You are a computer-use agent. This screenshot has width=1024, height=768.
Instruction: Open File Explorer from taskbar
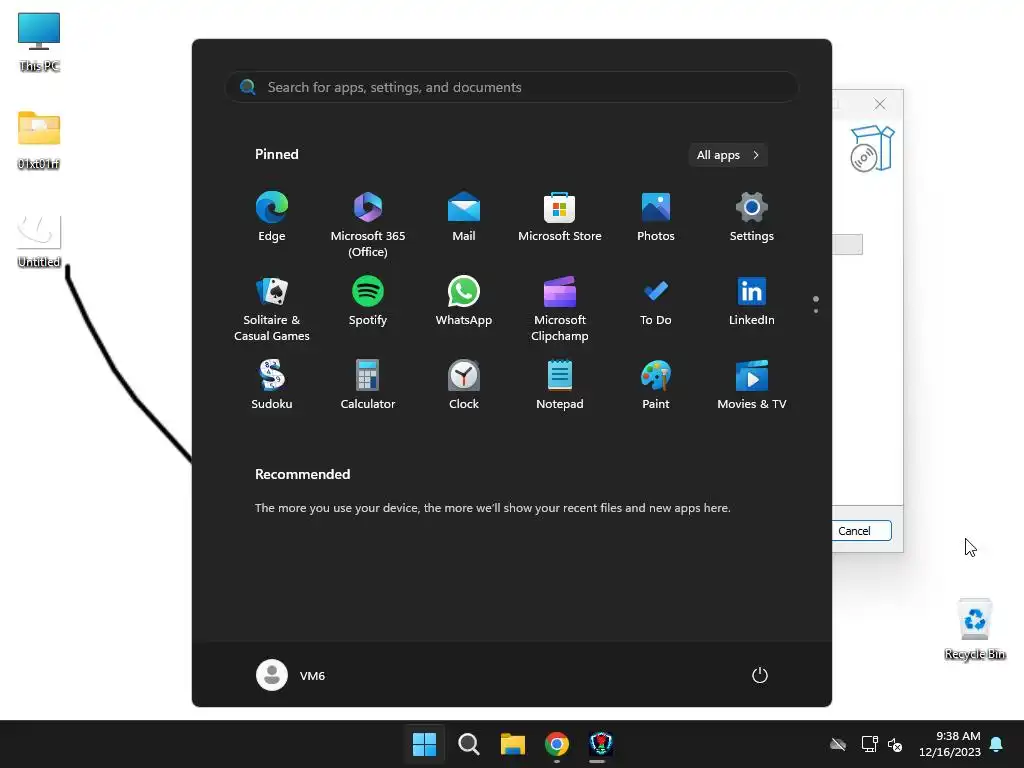coord(513,744)
